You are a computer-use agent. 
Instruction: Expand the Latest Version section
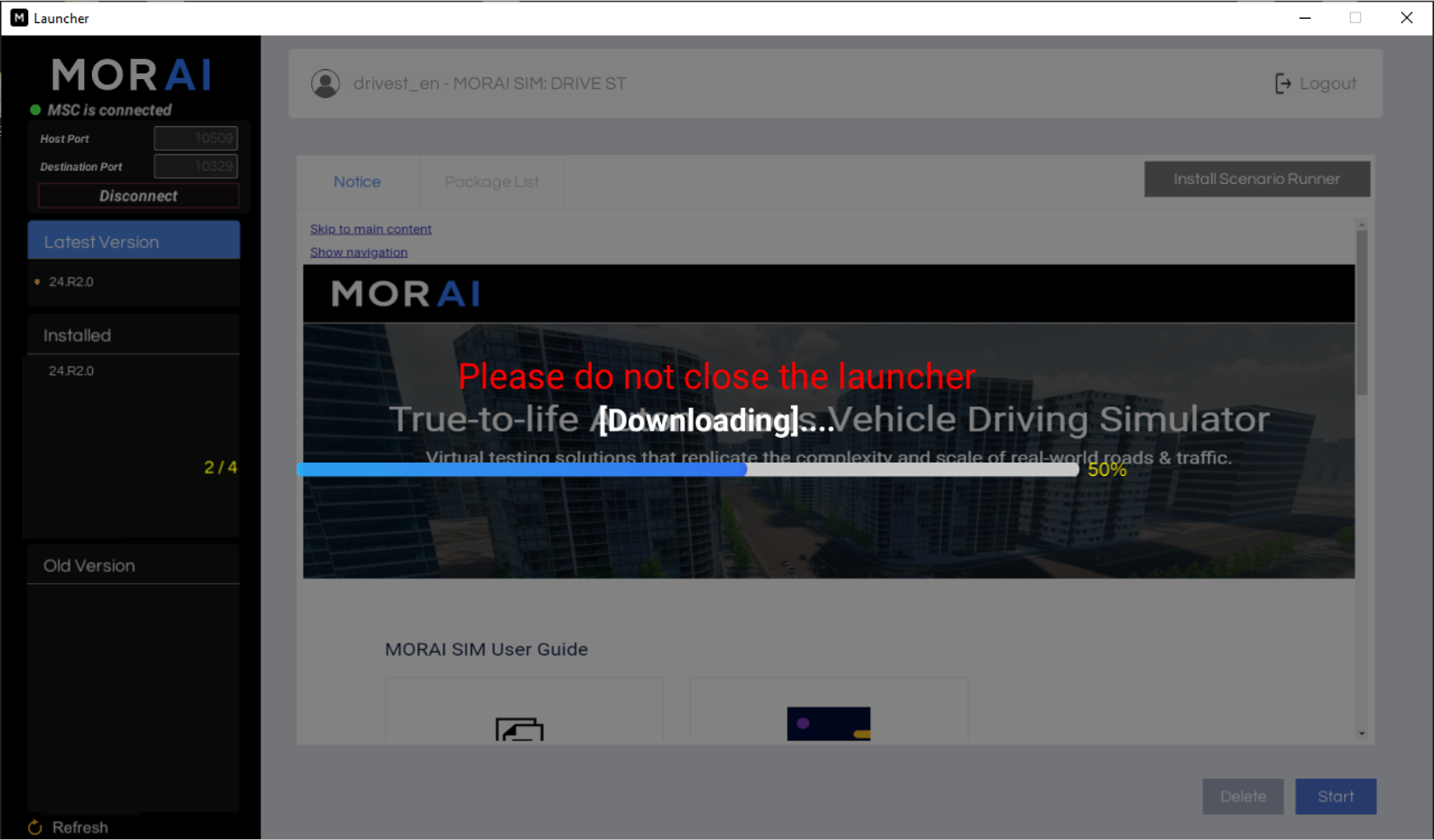tap(133, 241)
